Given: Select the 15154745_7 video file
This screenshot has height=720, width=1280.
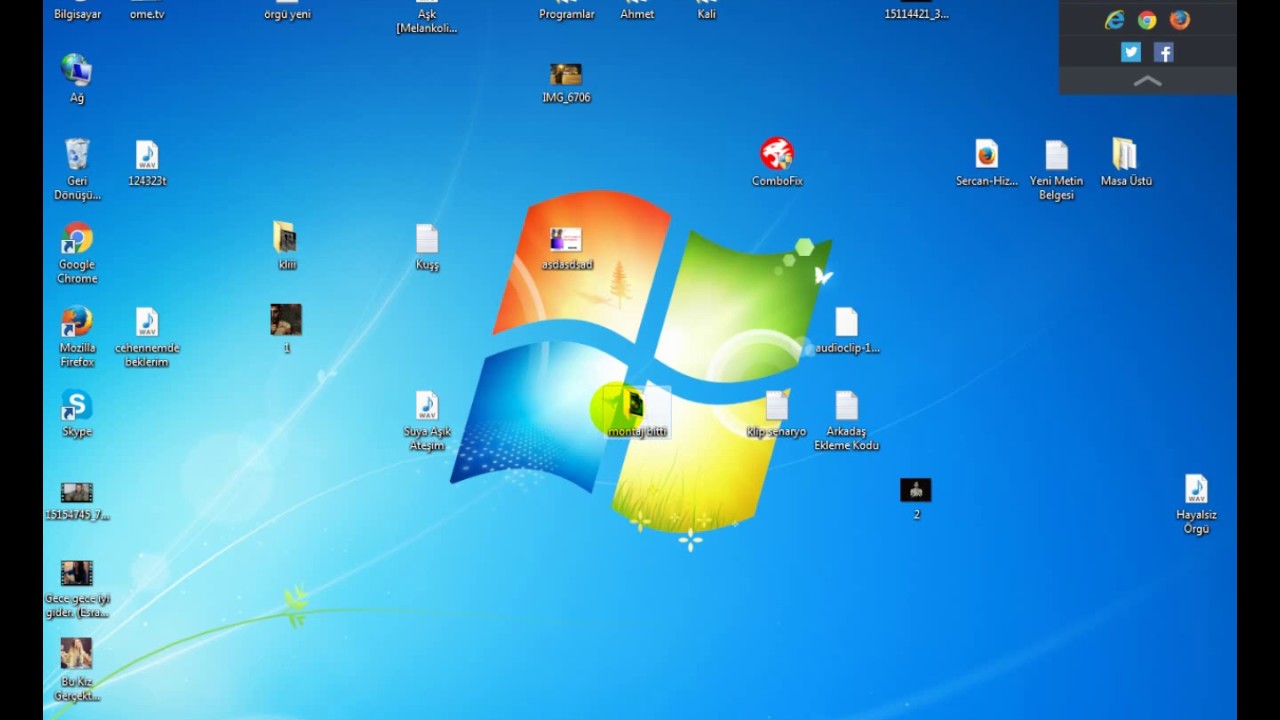Looking at the screenshot, I should point(77,492).
